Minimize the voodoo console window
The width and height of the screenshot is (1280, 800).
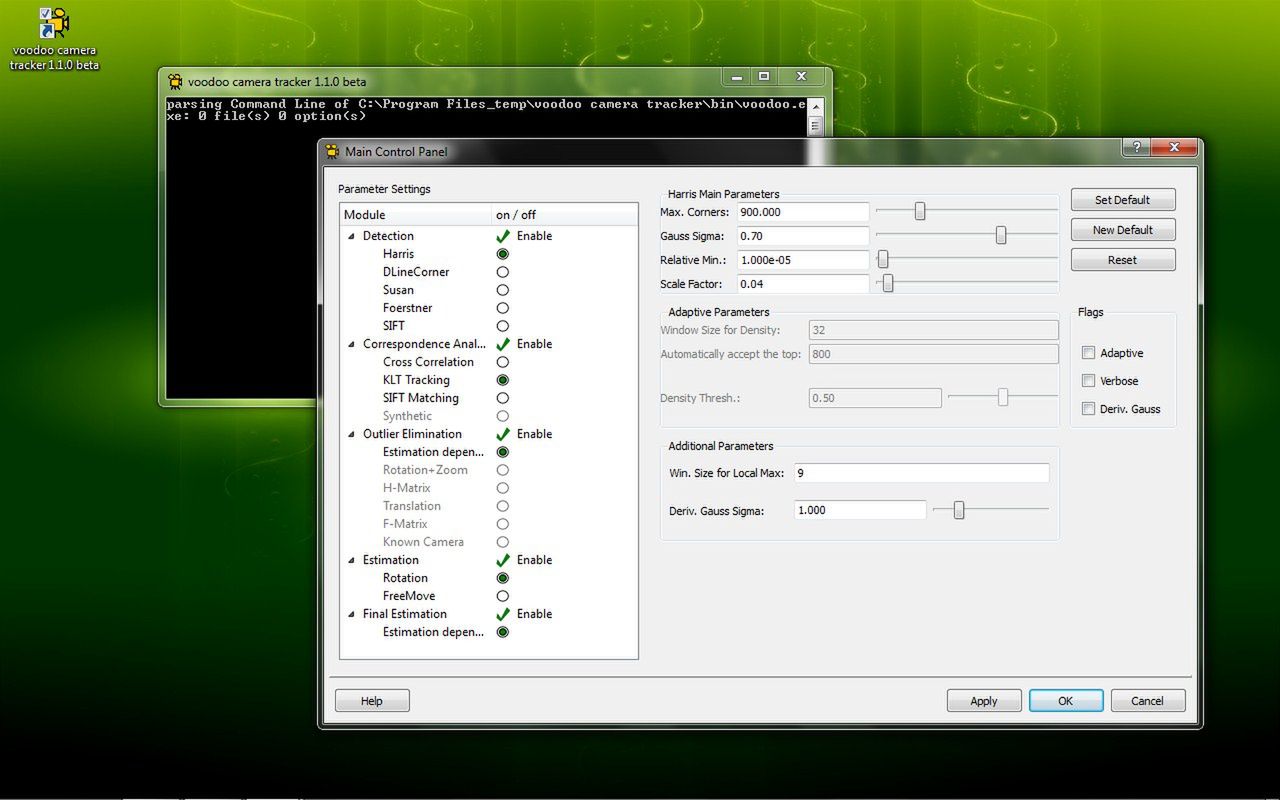737,76
